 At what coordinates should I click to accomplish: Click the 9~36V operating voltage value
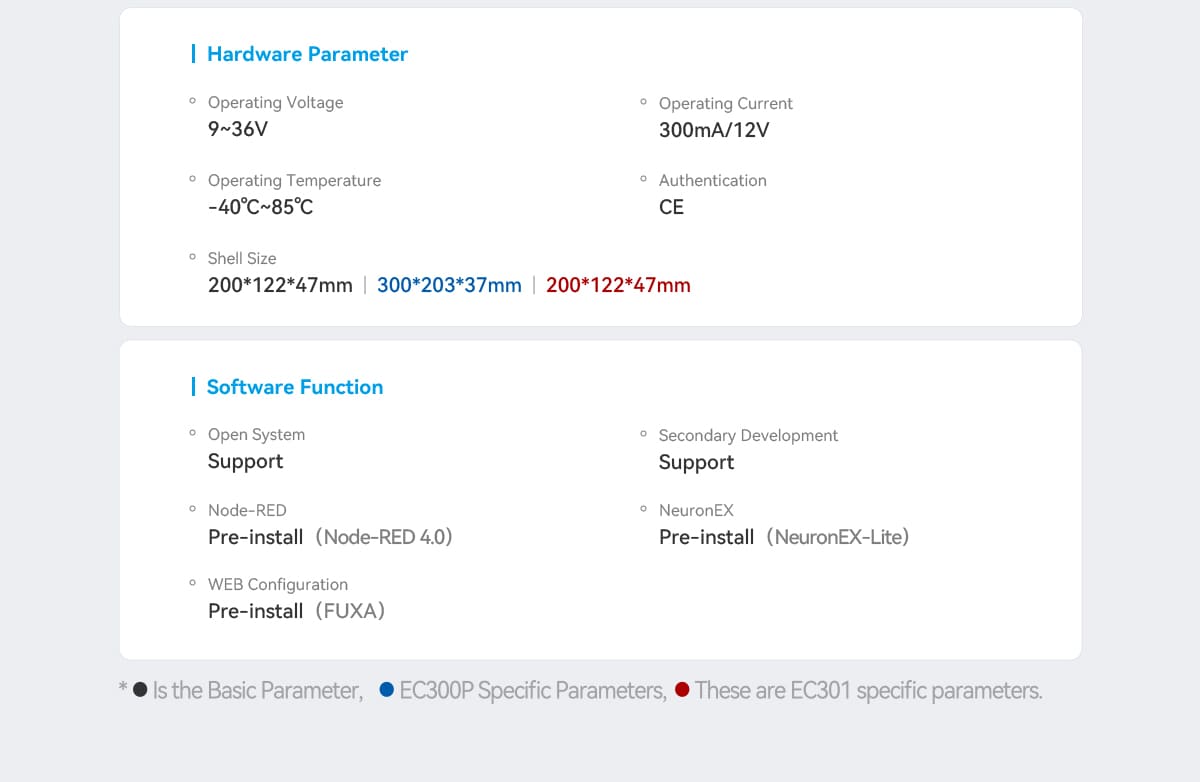238,129
